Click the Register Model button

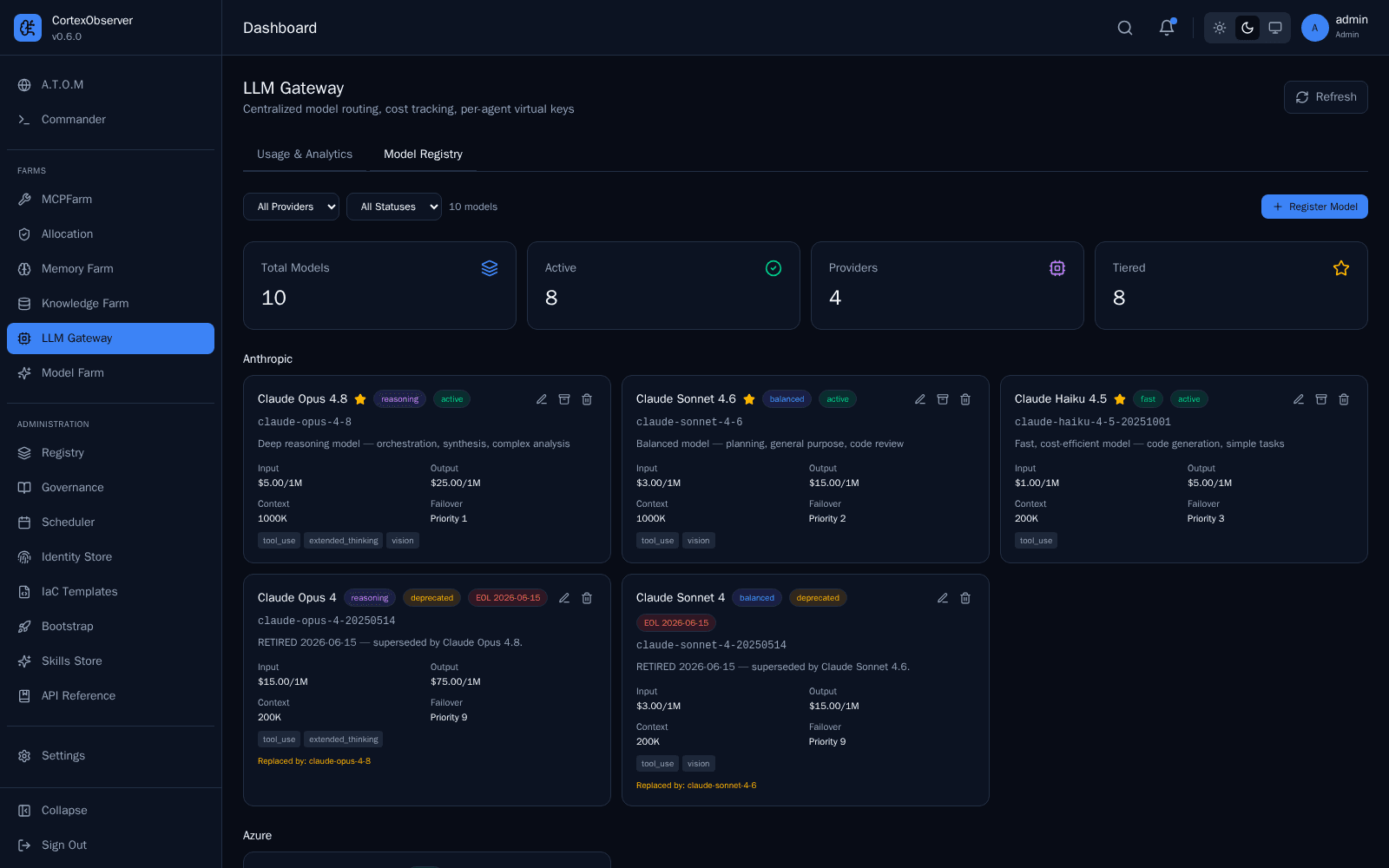pos(1314,207)
